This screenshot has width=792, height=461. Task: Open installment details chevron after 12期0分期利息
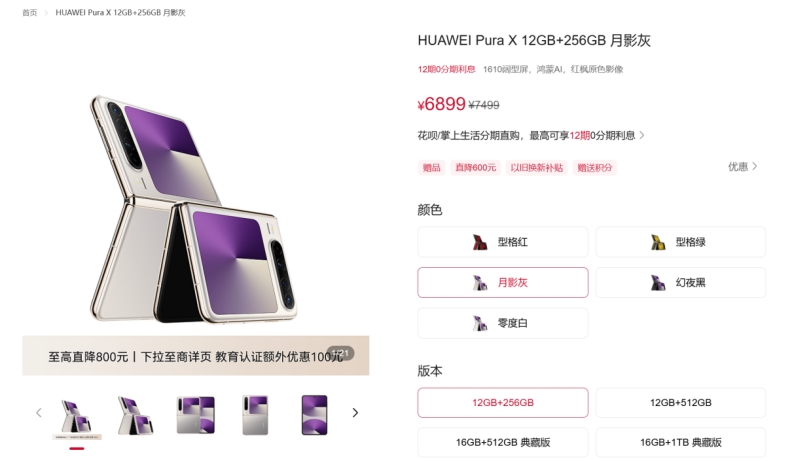click(x=642, y=135)
